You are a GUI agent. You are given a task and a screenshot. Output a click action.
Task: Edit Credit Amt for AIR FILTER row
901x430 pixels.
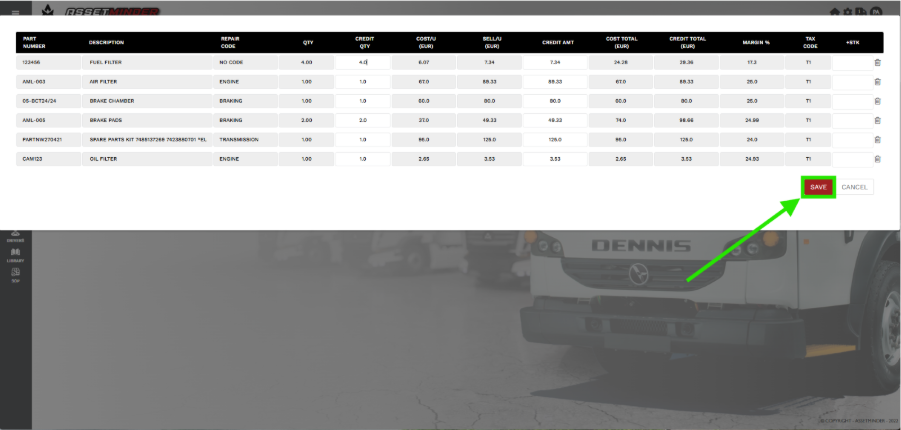click(x=555, y=82)
